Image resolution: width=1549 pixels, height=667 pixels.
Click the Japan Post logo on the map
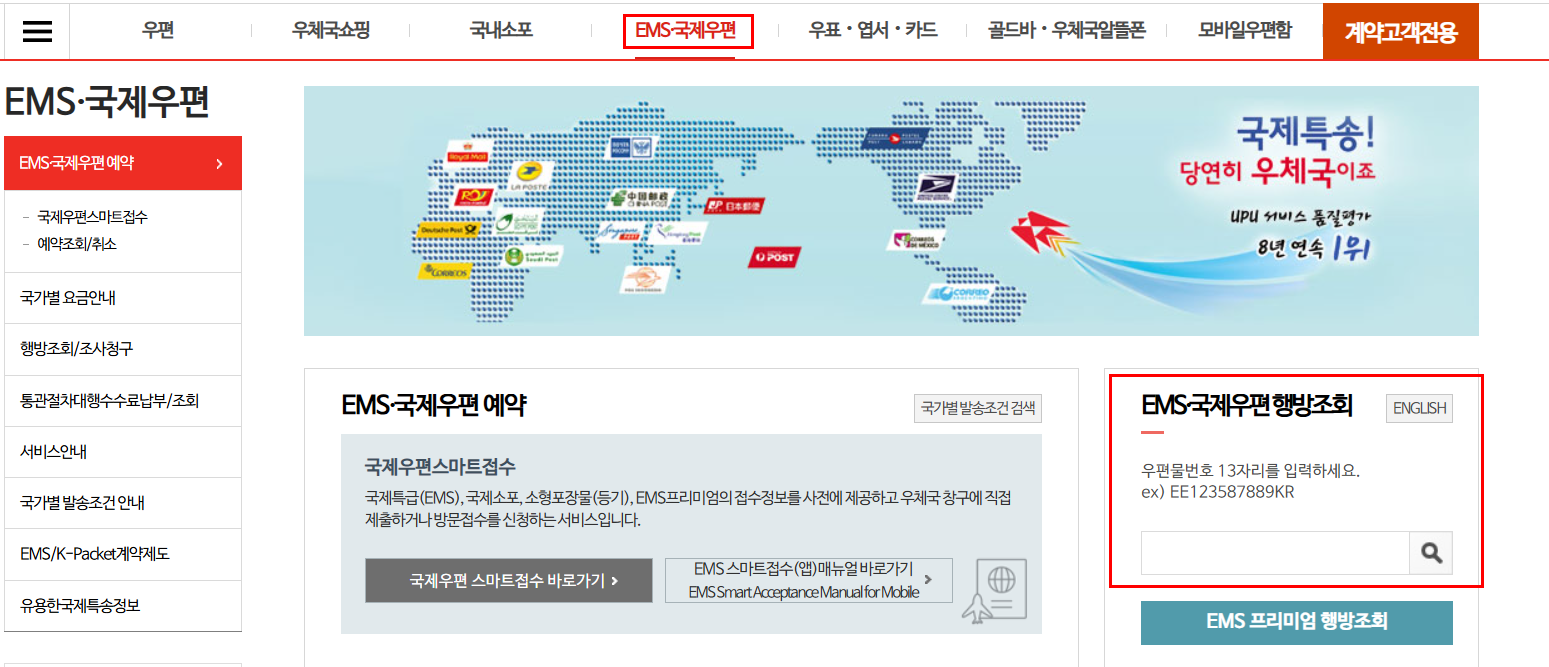[734, 206]
